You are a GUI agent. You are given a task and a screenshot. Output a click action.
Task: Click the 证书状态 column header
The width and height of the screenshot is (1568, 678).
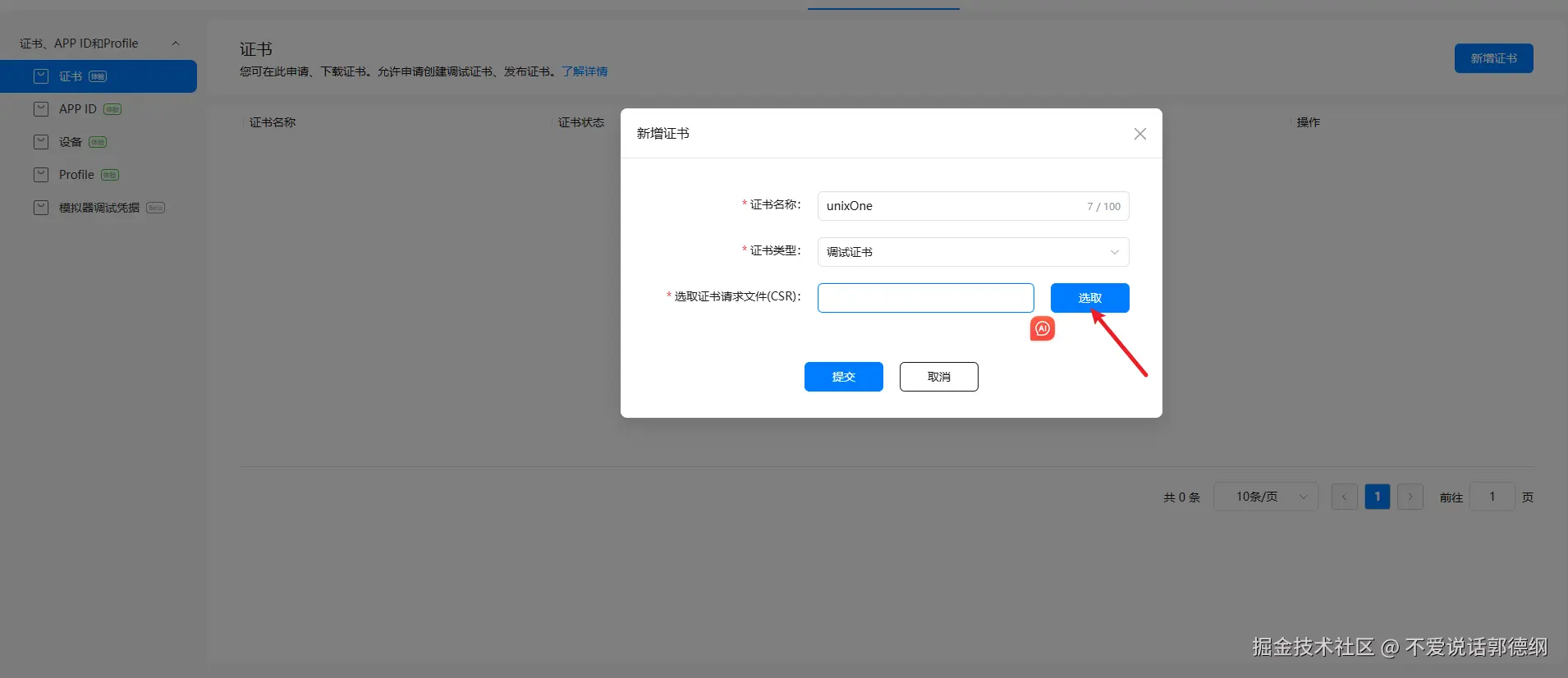tap(581, 122)
